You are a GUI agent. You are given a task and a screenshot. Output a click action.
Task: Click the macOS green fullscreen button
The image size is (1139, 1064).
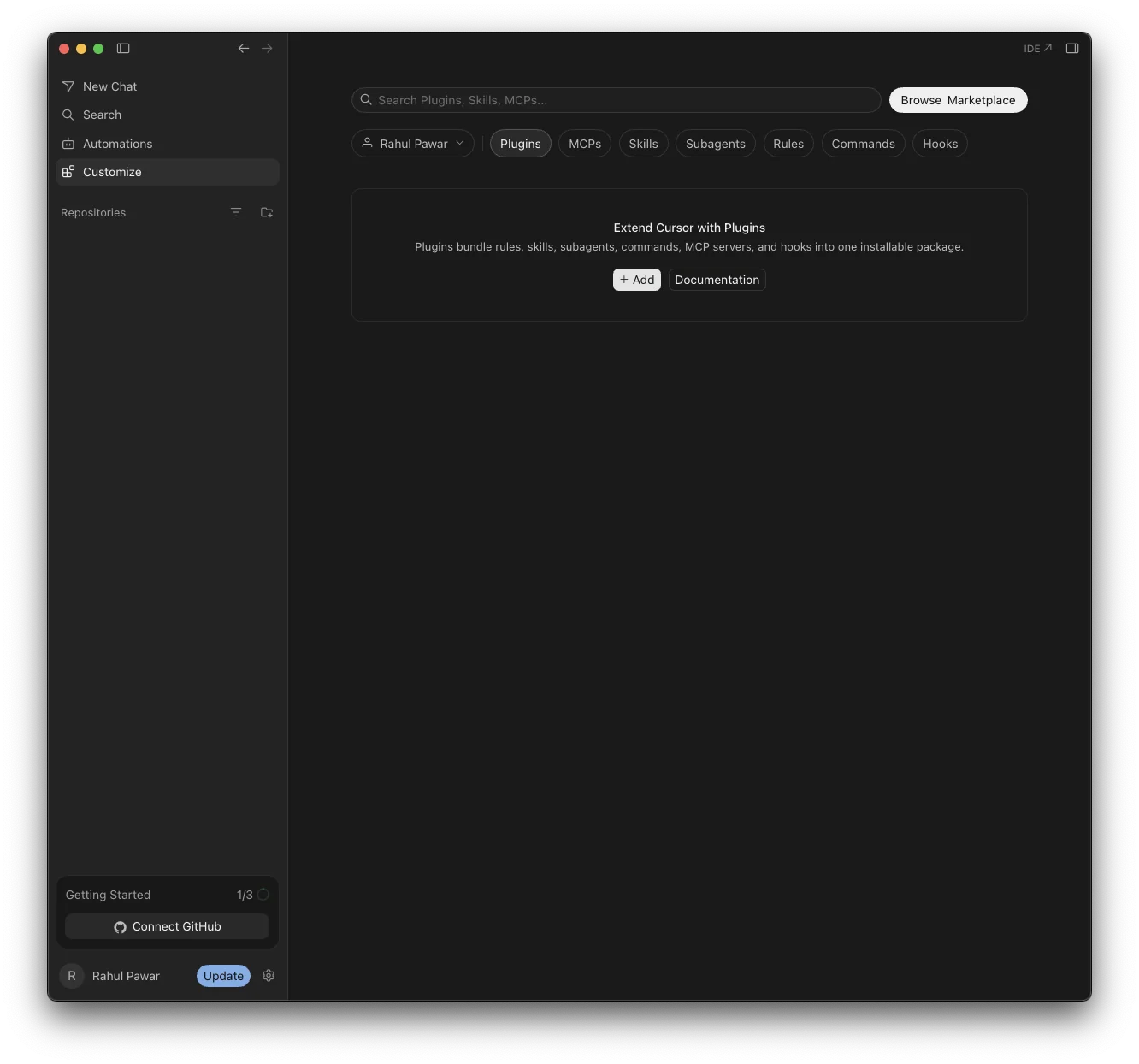[98, 49]
